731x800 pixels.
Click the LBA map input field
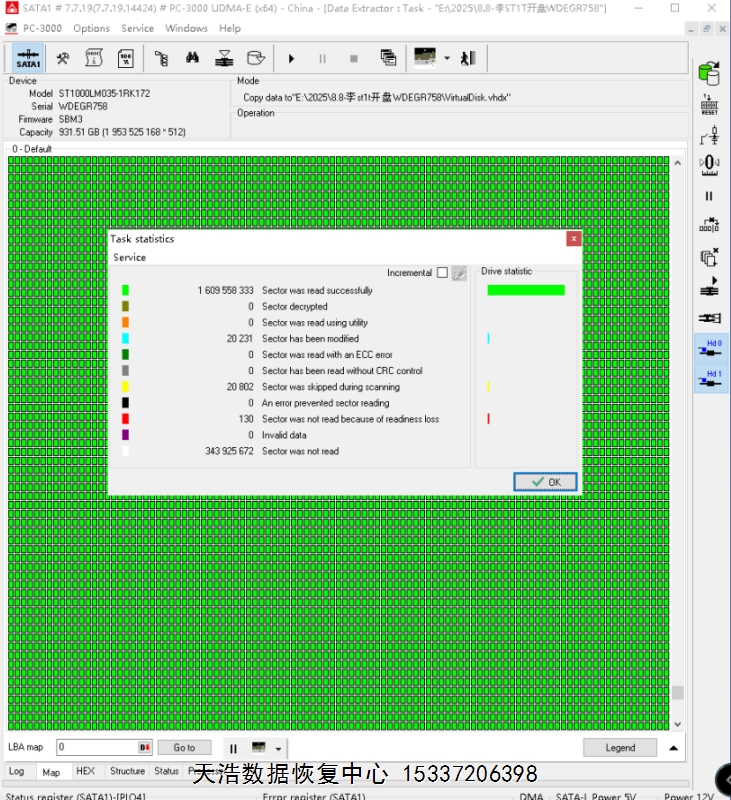[97, 747]
